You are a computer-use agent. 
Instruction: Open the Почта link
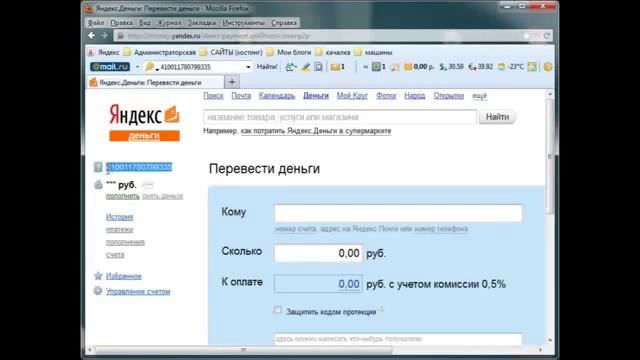tap(241, 96)
